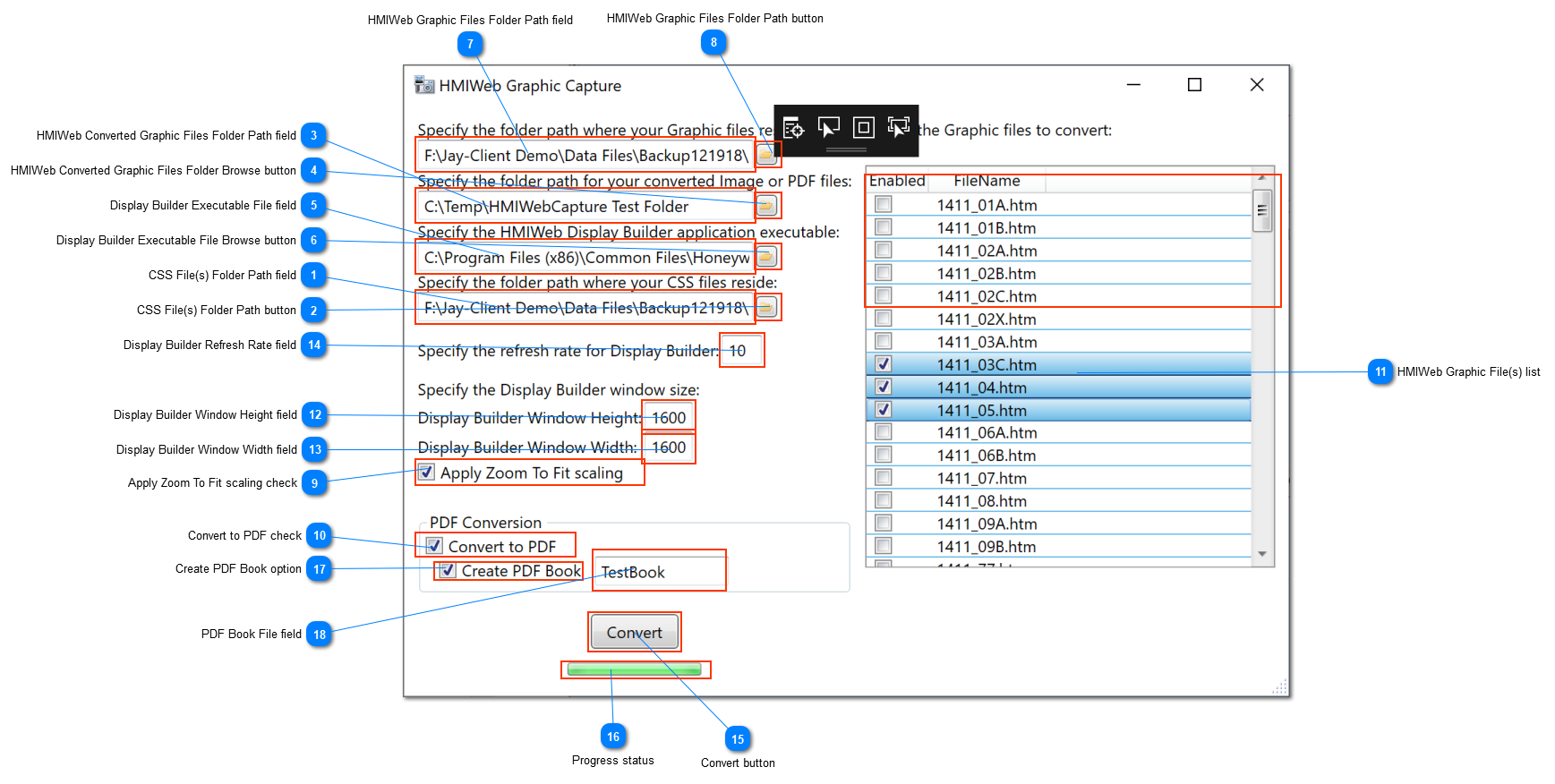Enable the 1411_09B.htm file checkbox
The height and width of the screenshot is (784, 1555).
click(x=884, y=545)
